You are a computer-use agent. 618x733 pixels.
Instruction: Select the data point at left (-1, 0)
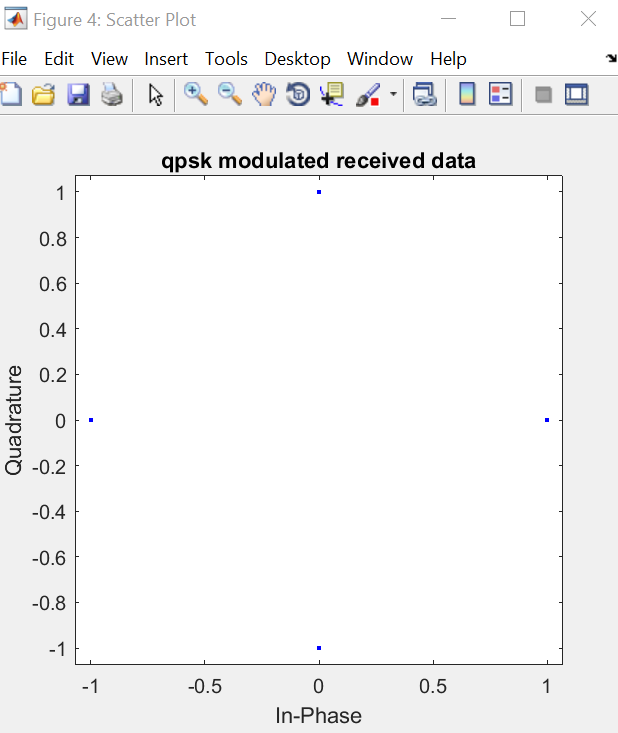click(91, 420)
